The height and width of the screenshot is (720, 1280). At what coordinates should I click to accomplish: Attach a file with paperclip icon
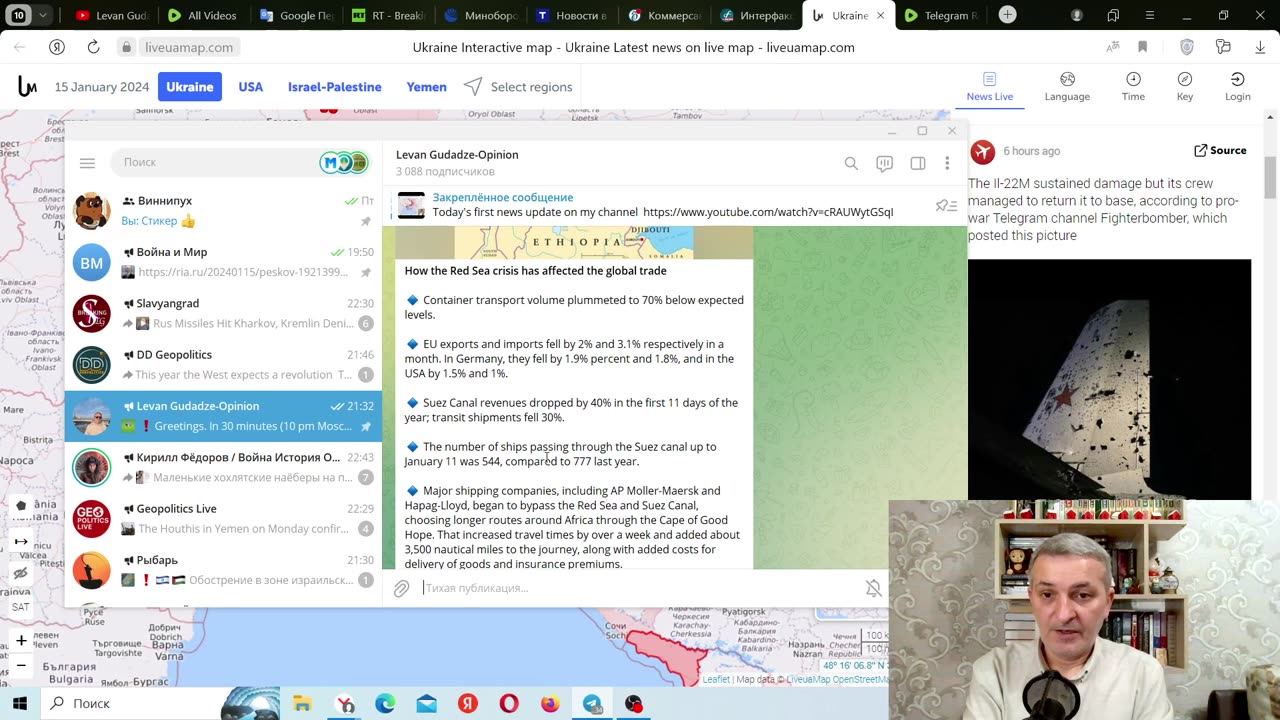(x=401, y=588)
